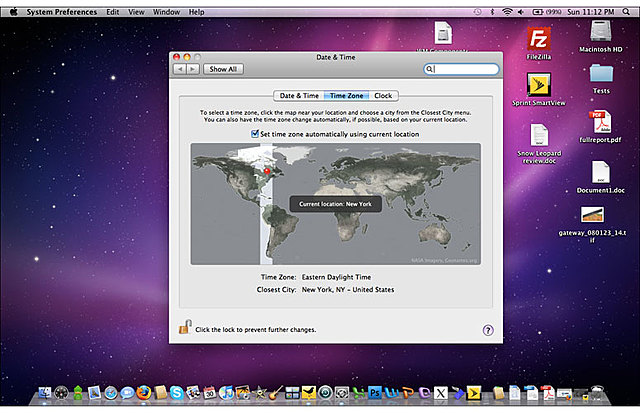Click the volume menu bar icon
This screenshot has width=640, height=413.
click(520, 12)
